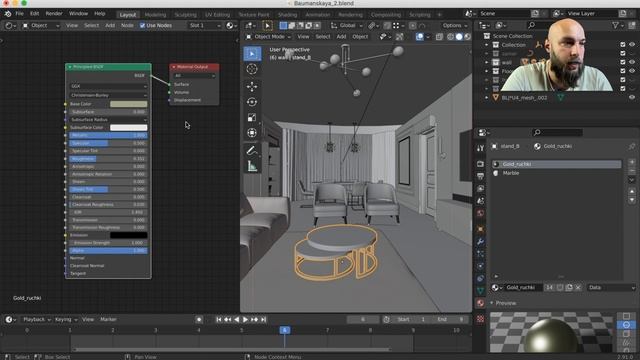Select the Cursor tool in the 3D viewport
Screen dimensions: 640x360
pyautogui.click(x=252, y=69)
